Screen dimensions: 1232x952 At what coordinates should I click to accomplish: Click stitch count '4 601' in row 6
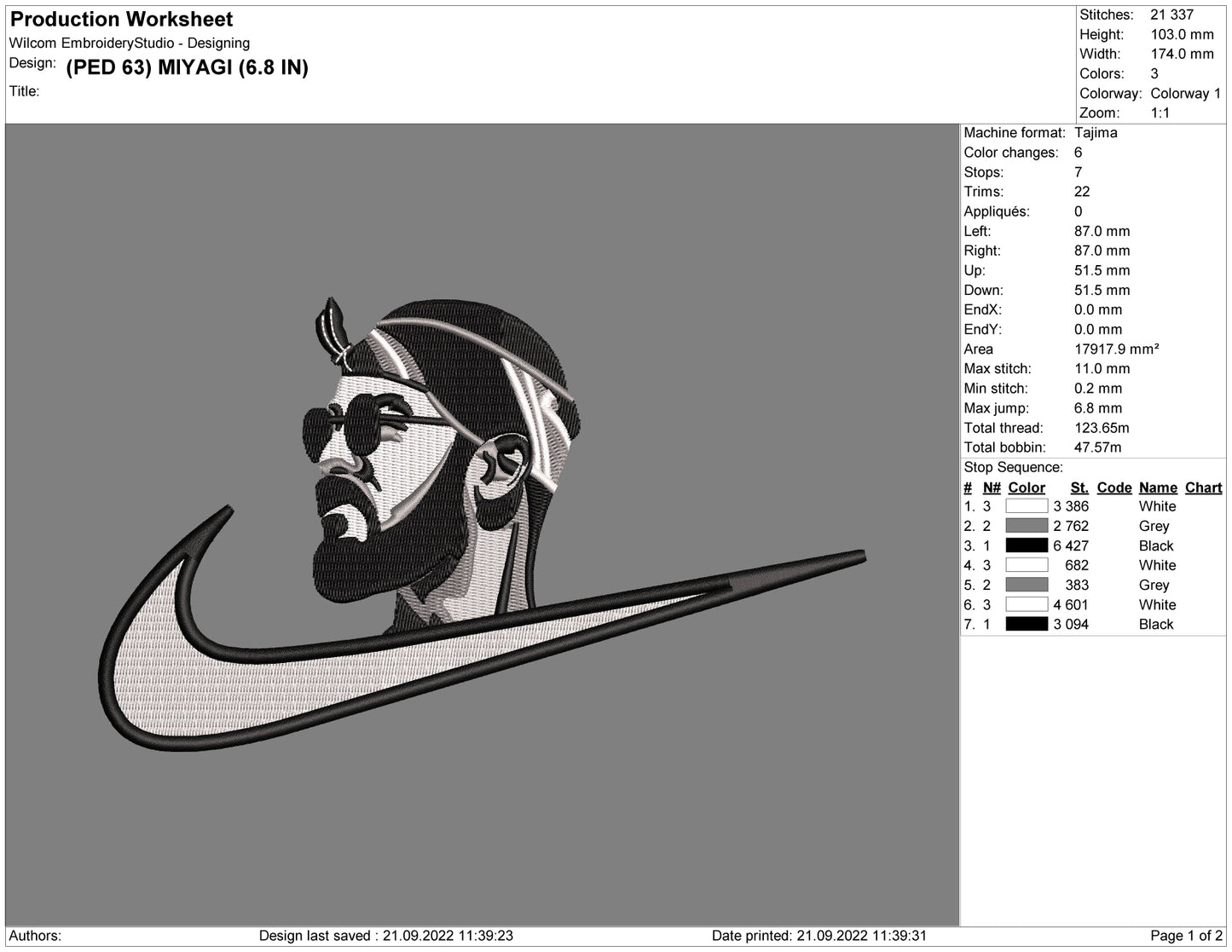pyautogui.click(x=1071, y=604)
